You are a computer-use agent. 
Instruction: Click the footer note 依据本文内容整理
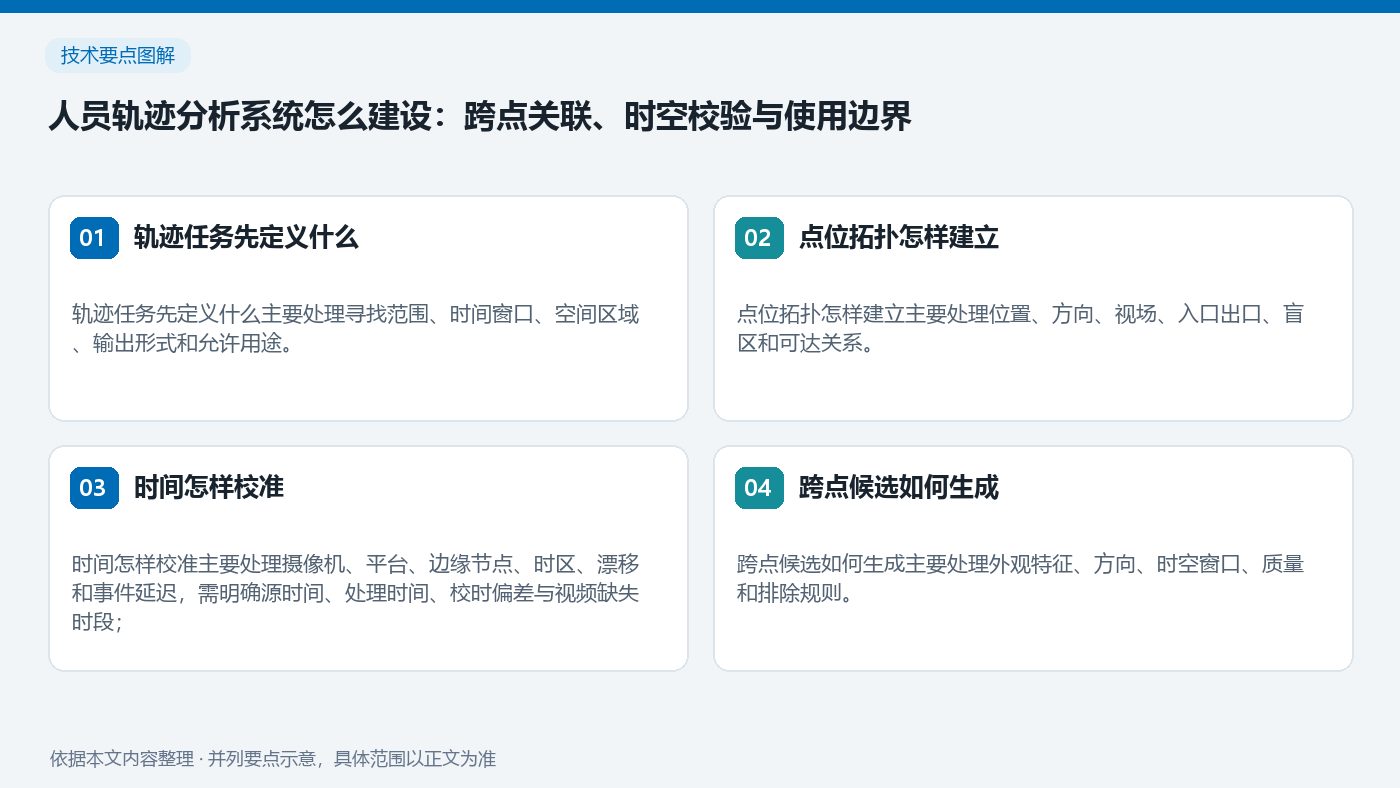273,758
